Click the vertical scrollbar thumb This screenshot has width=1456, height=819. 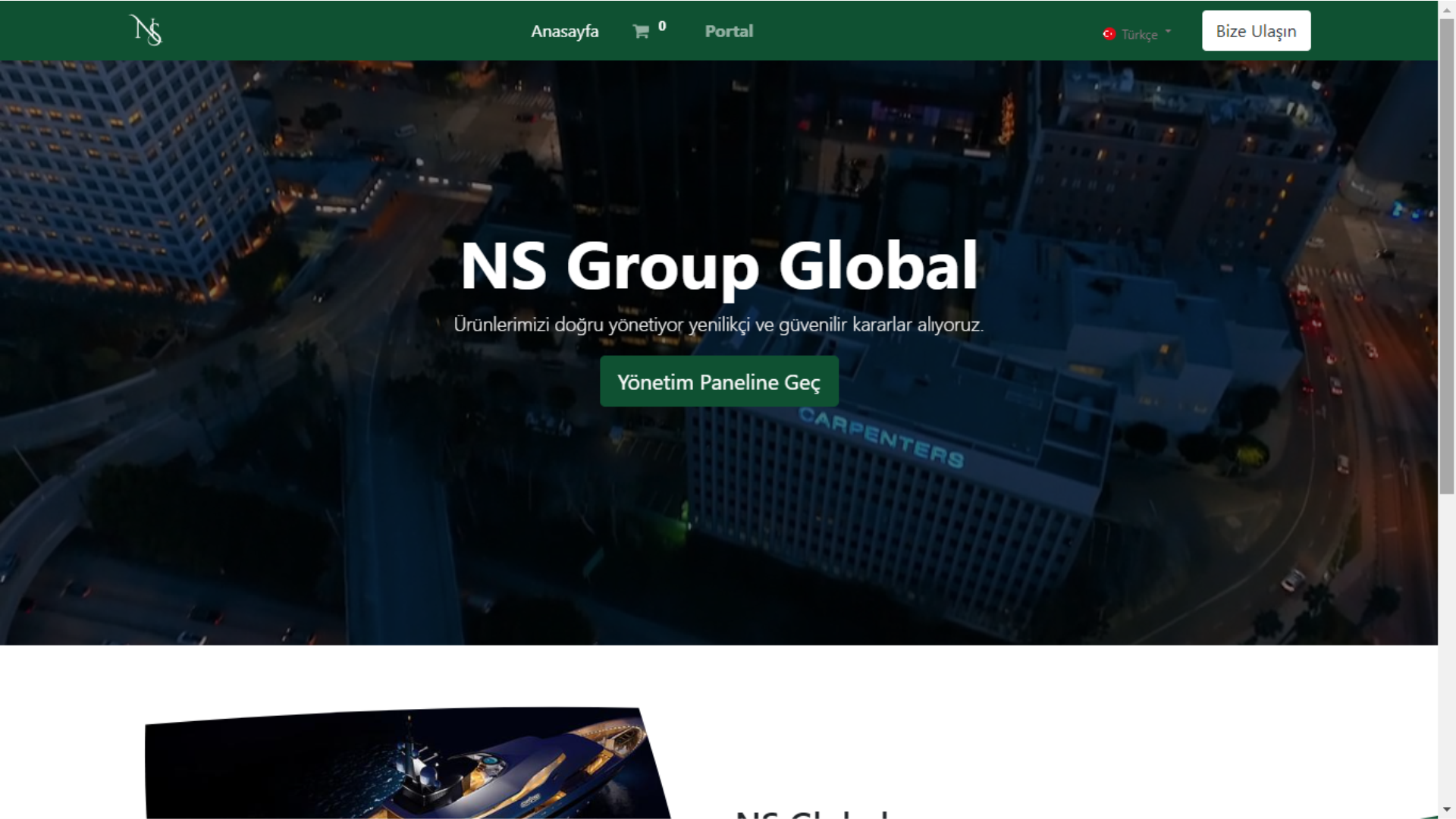[1447, 256]
